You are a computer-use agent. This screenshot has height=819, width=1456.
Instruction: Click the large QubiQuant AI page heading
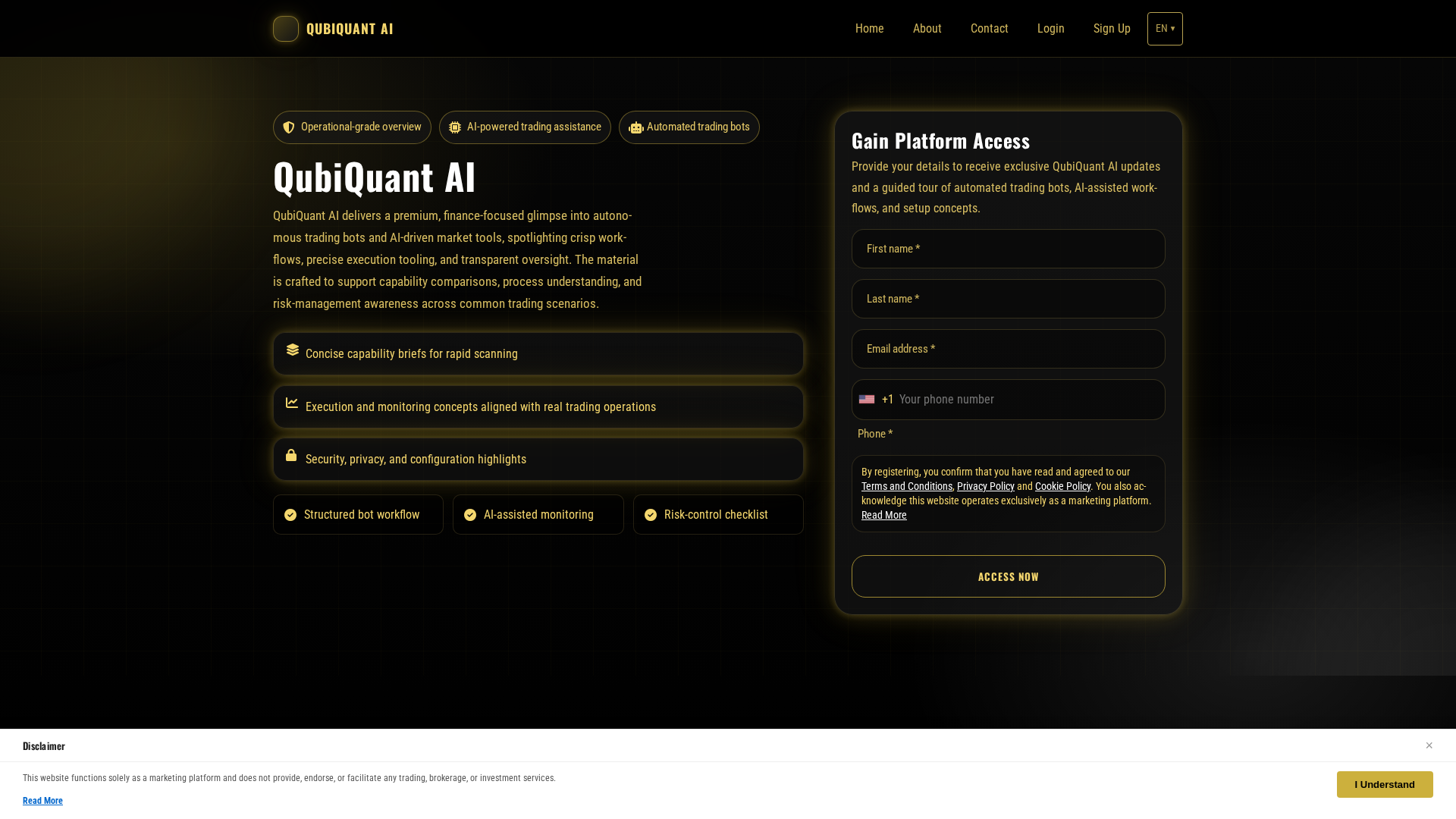[375, 177]
